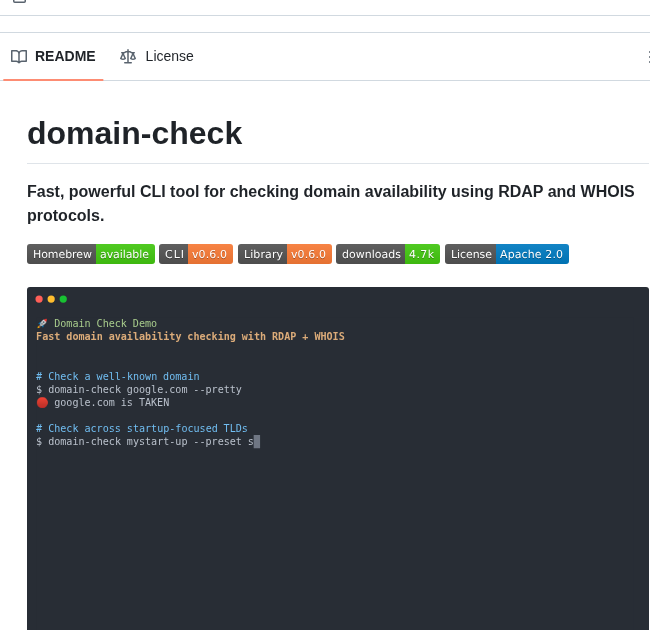Click the blinking terminal cursor block
Viewport: 650px width, 630px height.
[257, 441]
